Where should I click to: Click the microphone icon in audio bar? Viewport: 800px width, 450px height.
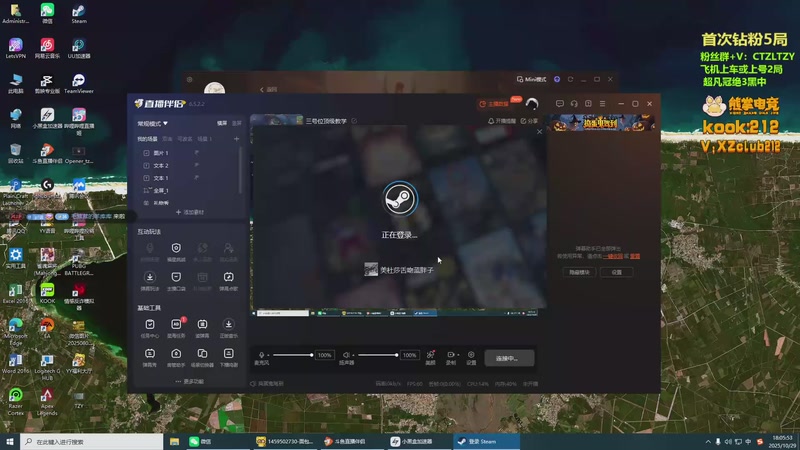[x=261, y=355]
